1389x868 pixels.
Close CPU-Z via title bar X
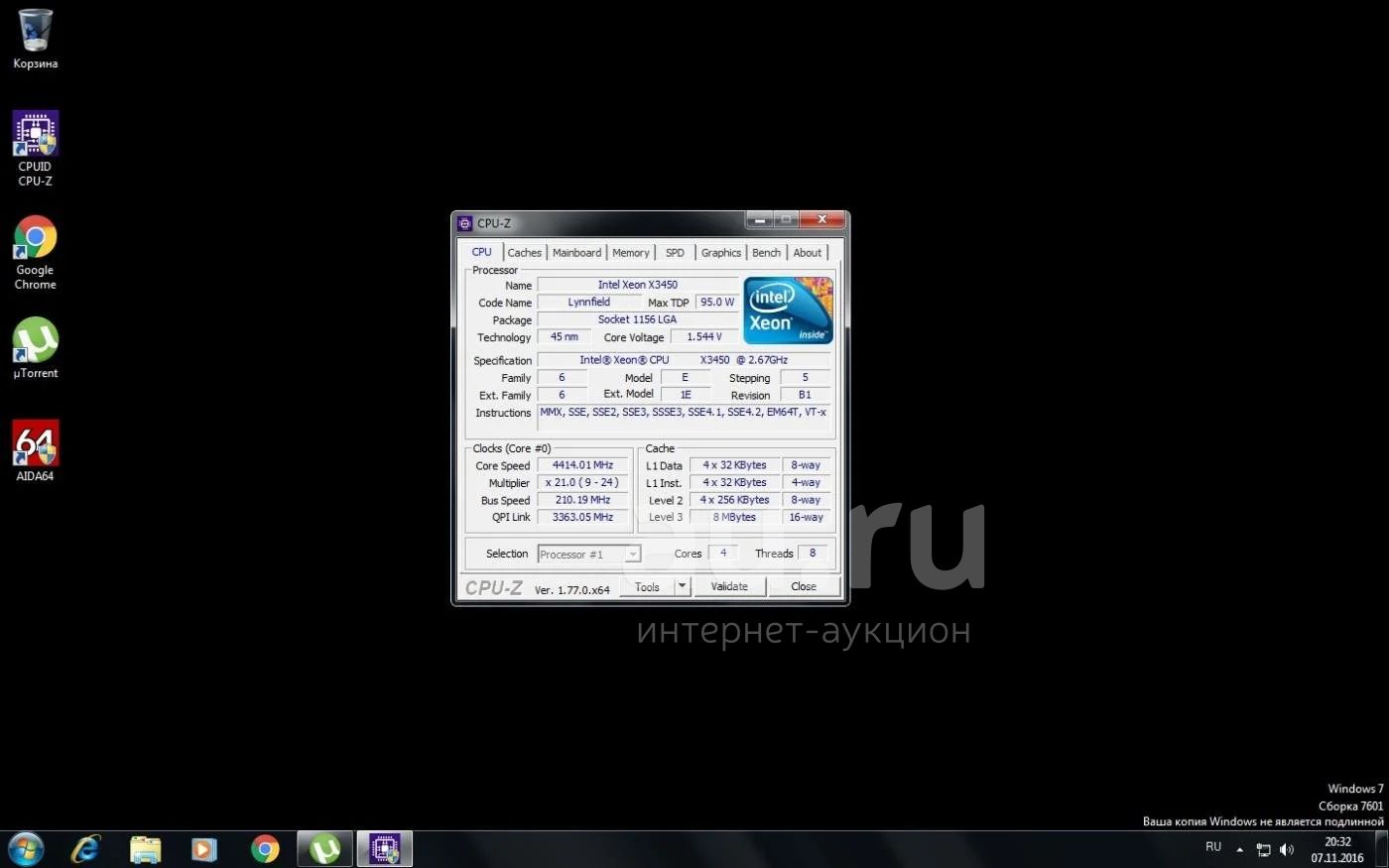coord(822,220)
